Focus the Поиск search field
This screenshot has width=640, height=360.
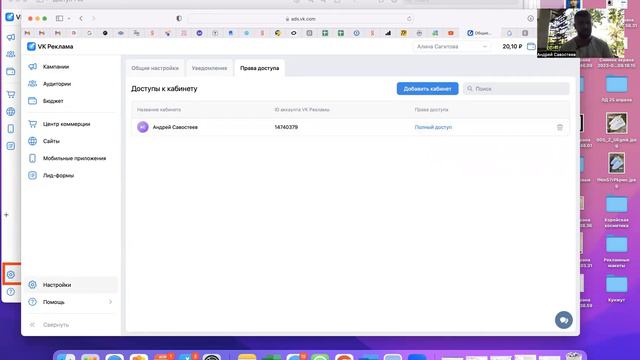[x=516, y=89]
